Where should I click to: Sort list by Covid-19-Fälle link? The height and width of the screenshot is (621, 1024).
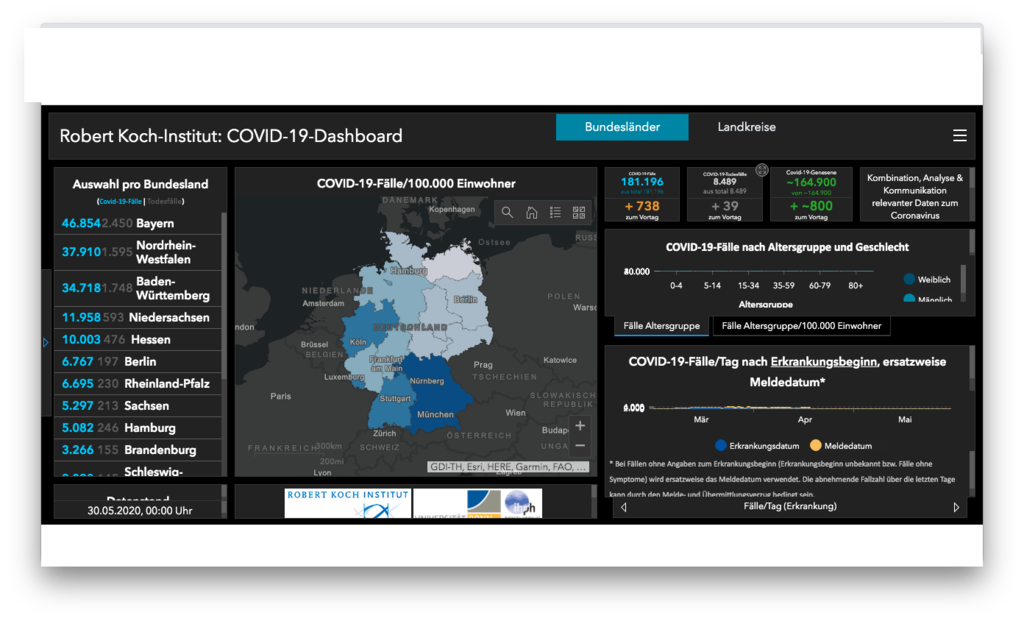pos(120,202)
